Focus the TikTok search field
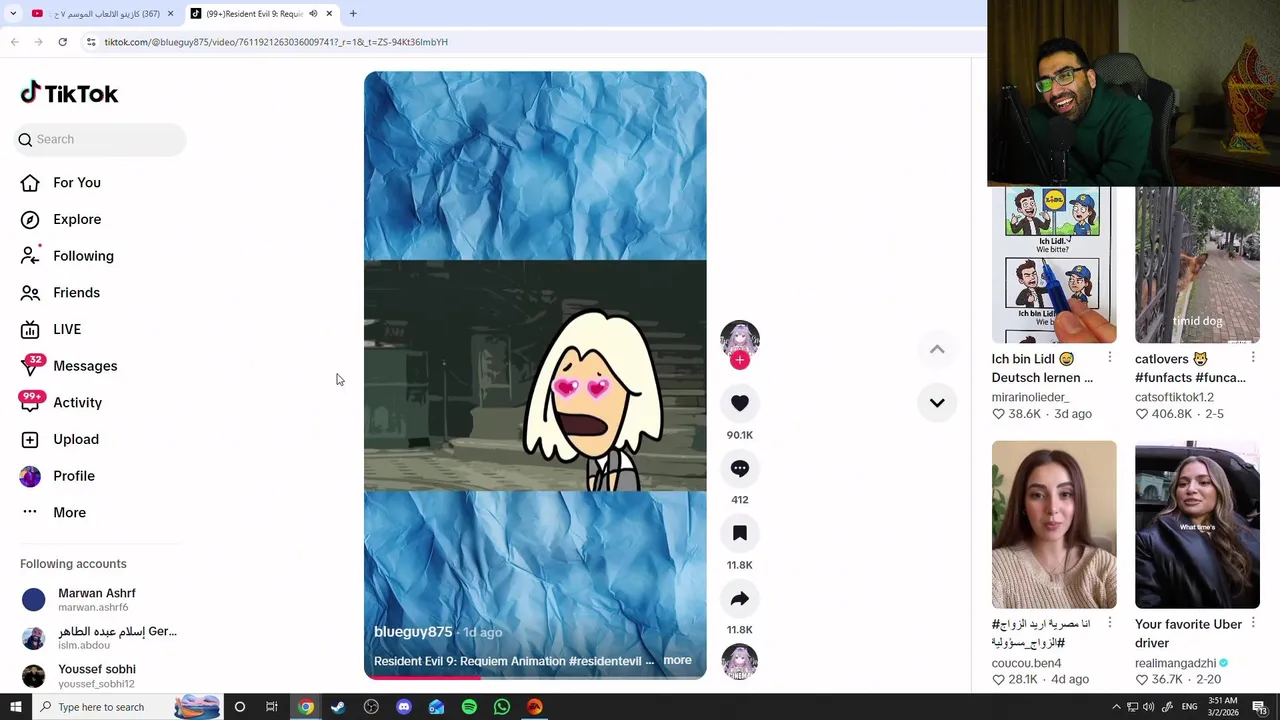 pyautogui.click(x=100, y=139)
